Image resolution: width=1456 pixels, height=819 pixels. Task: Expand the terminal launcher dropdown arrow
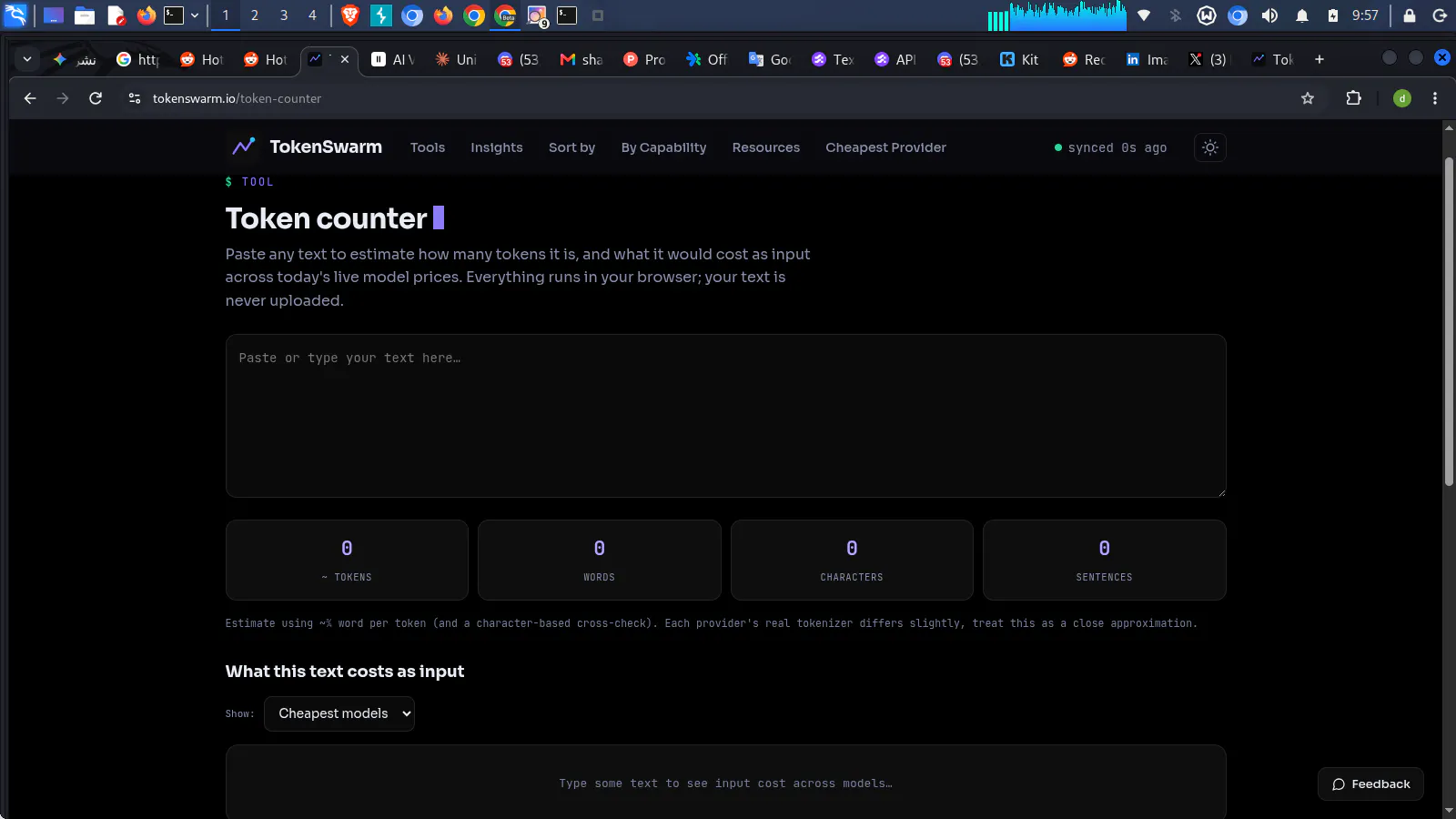(x=195, y=15)
